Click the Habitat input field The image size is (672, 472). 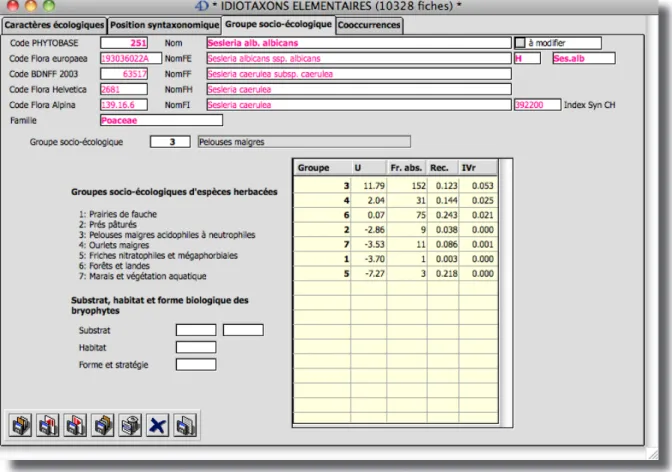[196, 347]
